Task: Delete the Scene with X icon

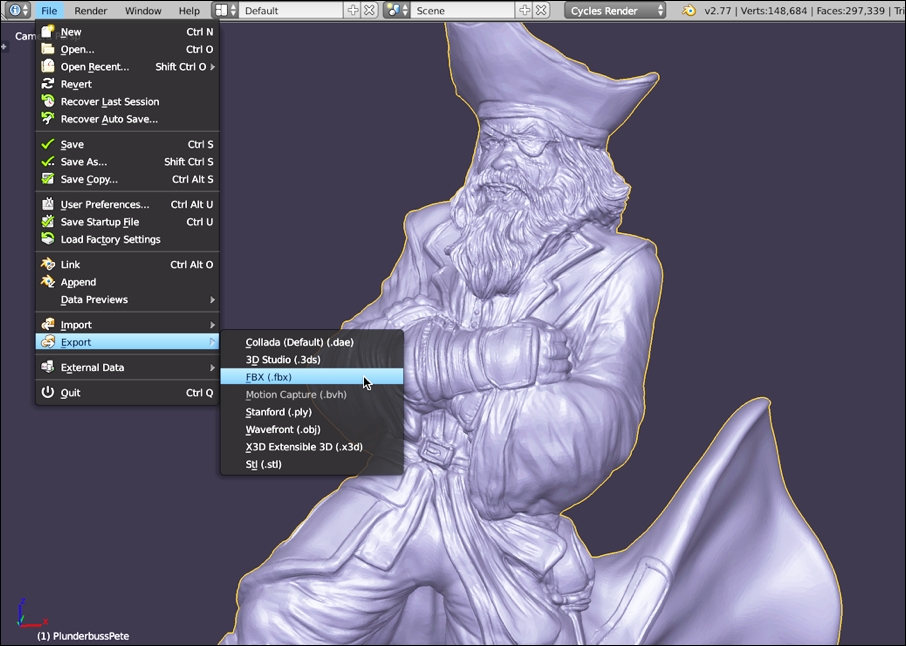Action: 541,10
